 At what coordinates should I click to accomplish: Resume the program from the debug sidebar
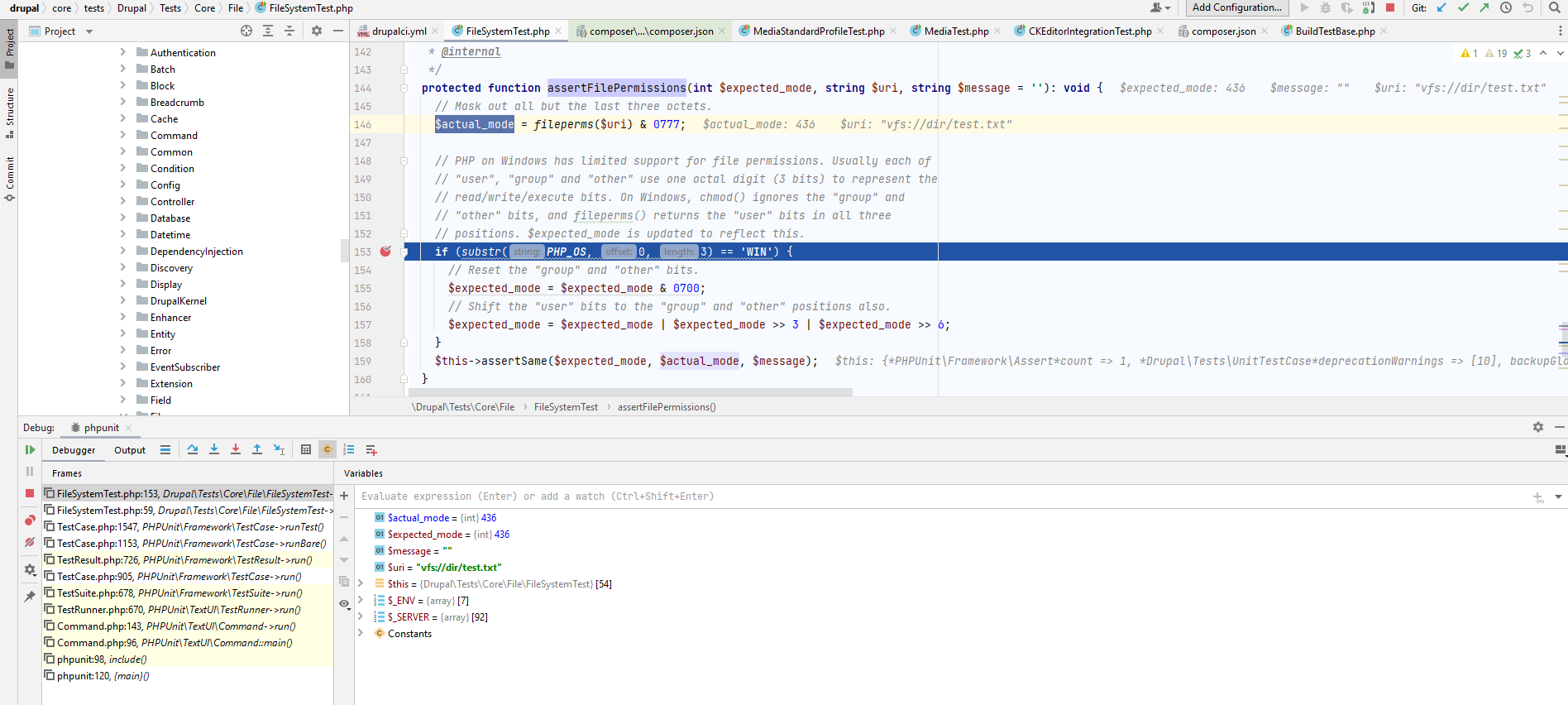[30, 449]
